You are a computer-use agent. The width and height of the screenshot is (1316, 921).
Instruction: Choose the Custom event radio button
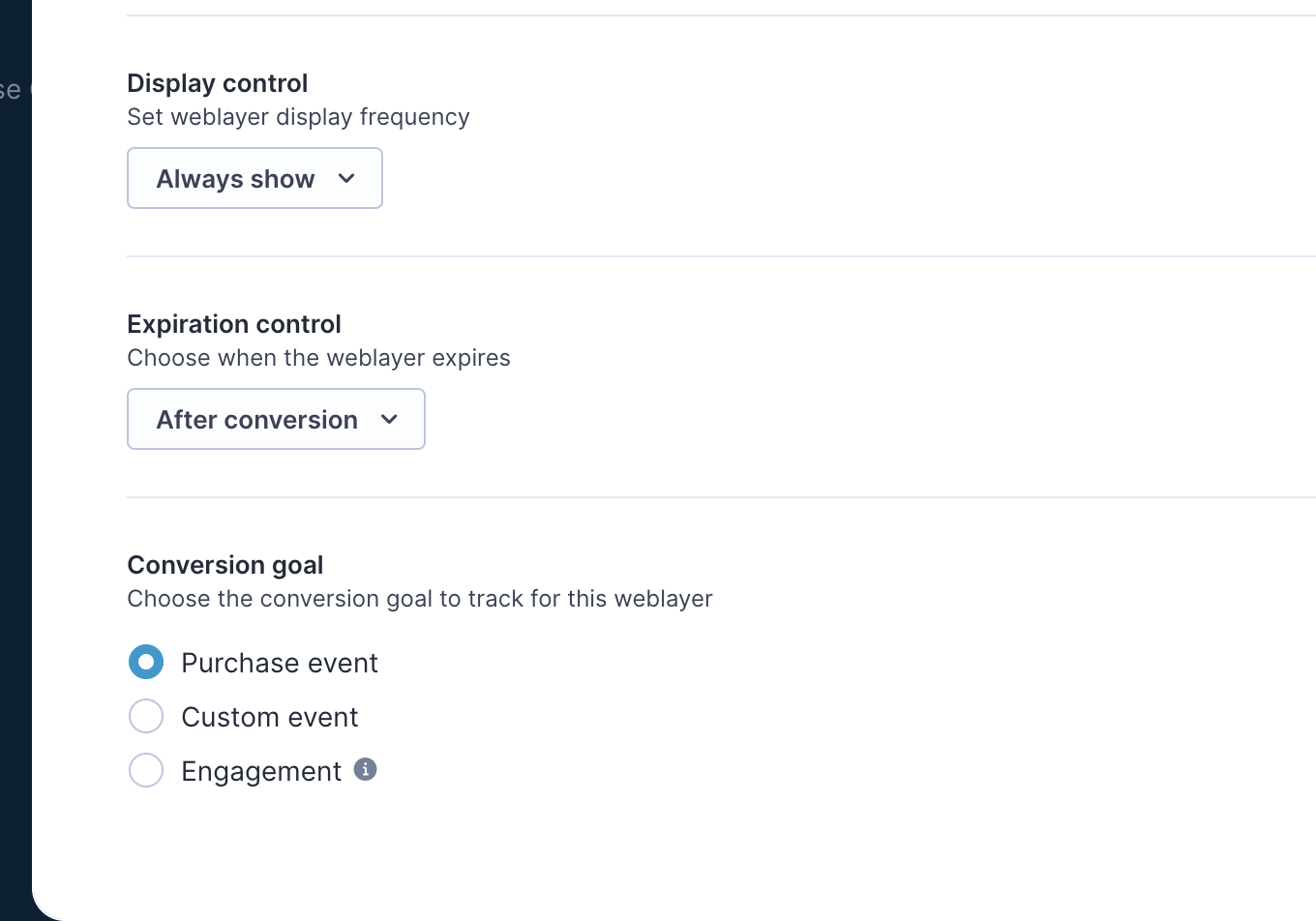[x=146, y=717]
